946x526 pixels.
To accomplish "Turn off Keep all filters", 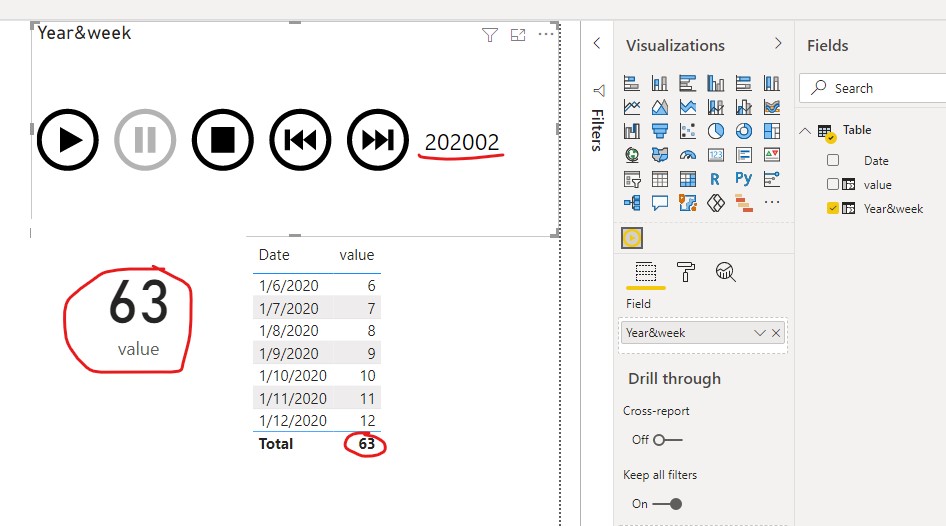I will click(x=667, y=504).
